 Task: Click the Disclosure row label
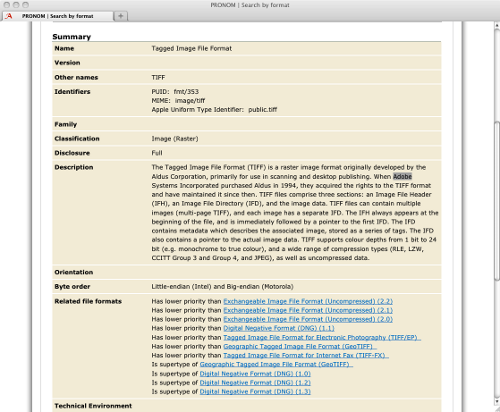(x=72, y=153)
